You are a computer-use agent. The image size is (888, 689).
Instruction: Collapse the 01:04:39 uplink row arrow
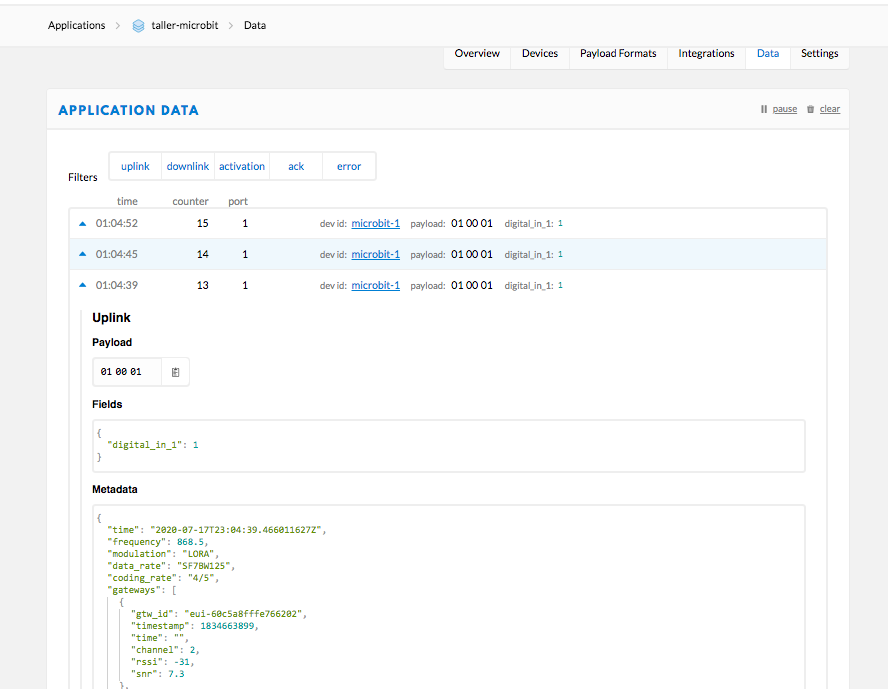click(x=83, y=285)
